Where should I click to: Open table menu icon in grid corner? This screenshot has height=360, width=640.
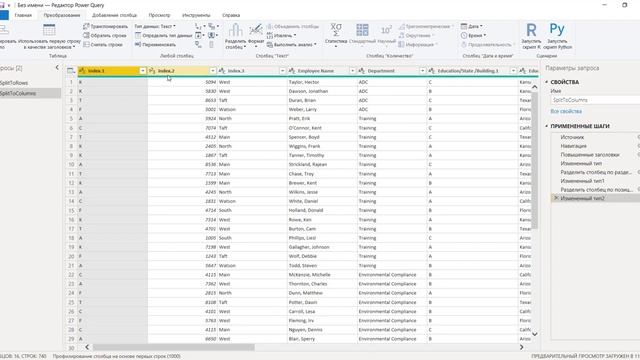click(71, 71)
